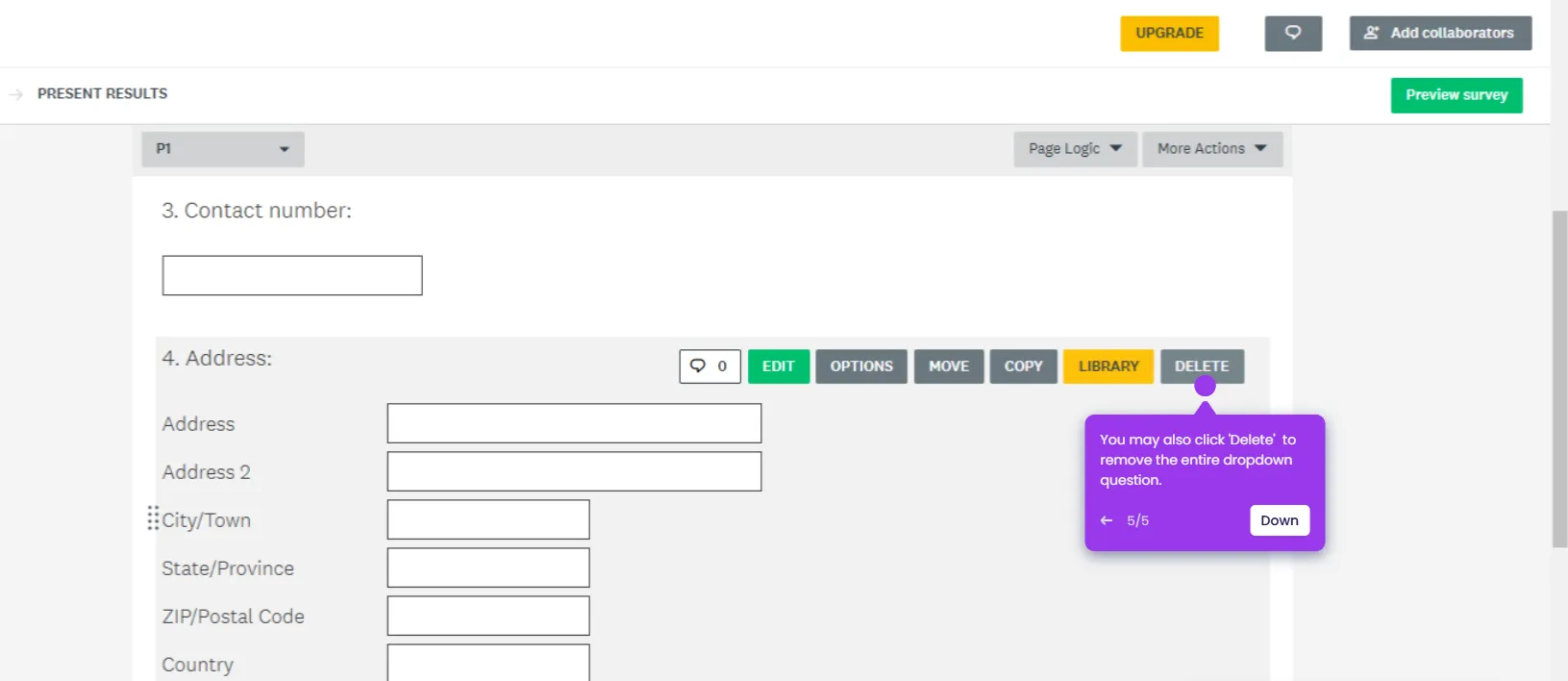This screenshot has height=681, width=1568.
Task: Click the arrow icon beside Present Results
Action: (x=15, y=94)
